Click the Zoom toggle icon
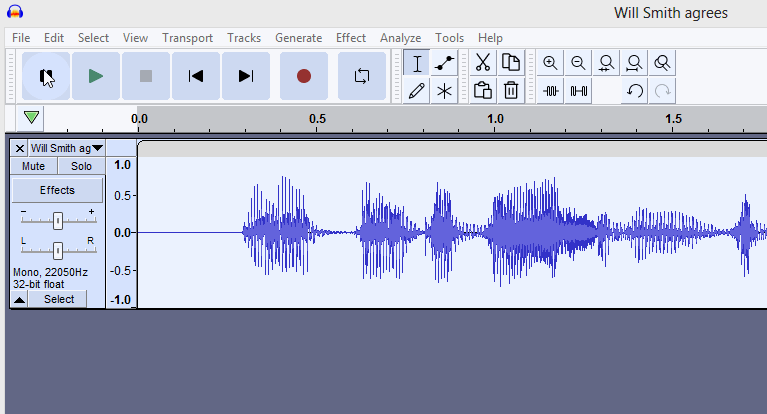The height and width of the screenshot is (414, 767). [662, 63]
